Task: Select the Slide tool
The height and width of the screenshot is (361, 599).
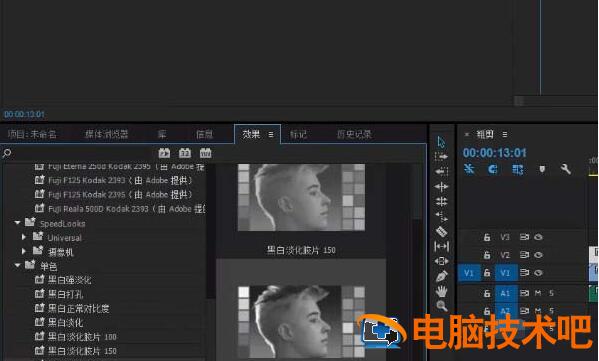Action: coord(441,261)
